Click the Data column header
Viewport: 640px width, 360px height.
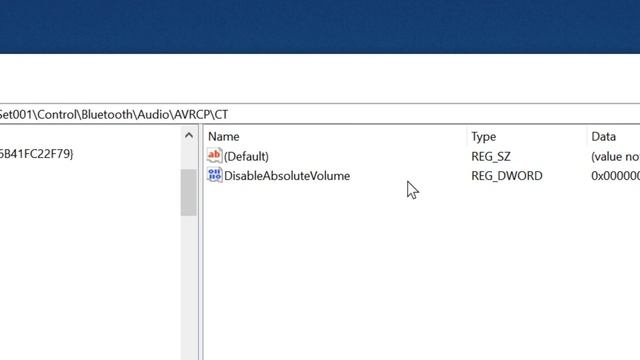pos(613,136)
